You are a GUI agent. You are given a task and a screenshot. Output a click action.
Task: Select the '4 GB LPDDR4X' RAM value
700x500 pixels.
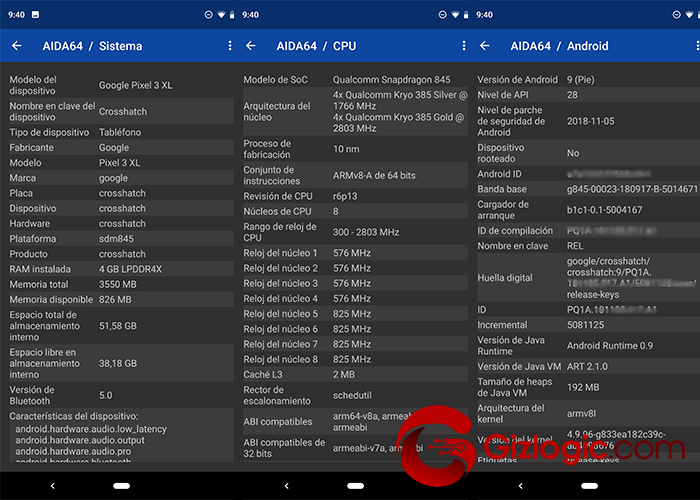[130, 269]
